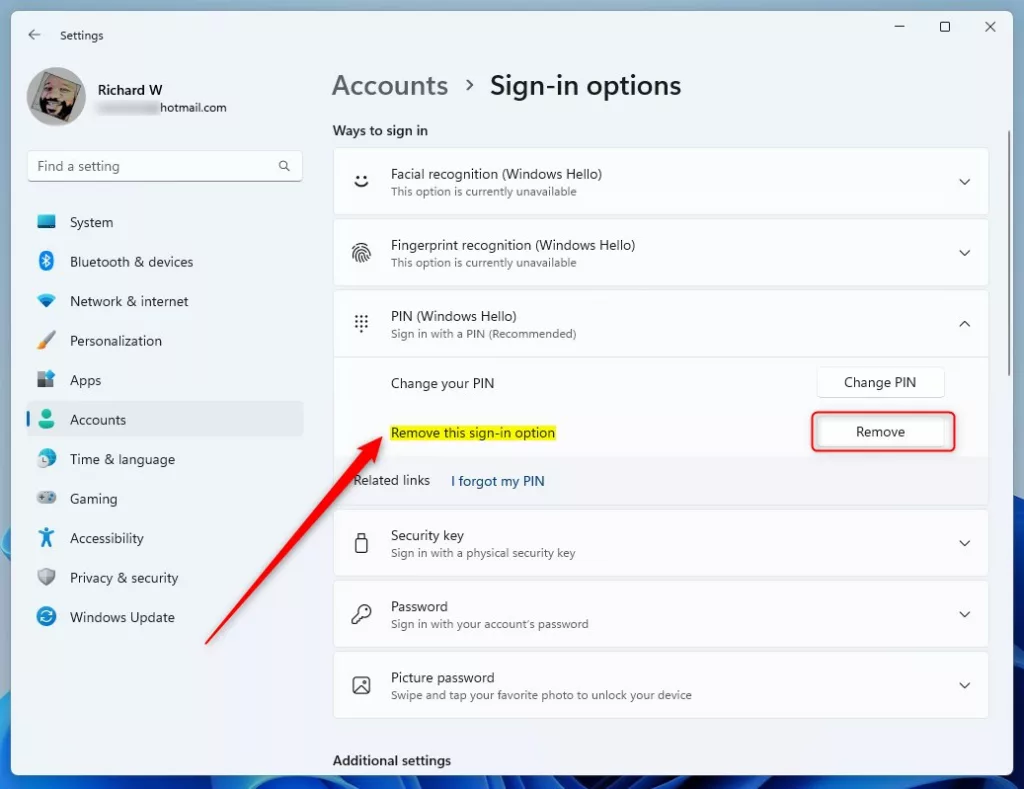Click the Find a setting search box
Viewport: 1024px width, 789px height.
tap(165, 166)
